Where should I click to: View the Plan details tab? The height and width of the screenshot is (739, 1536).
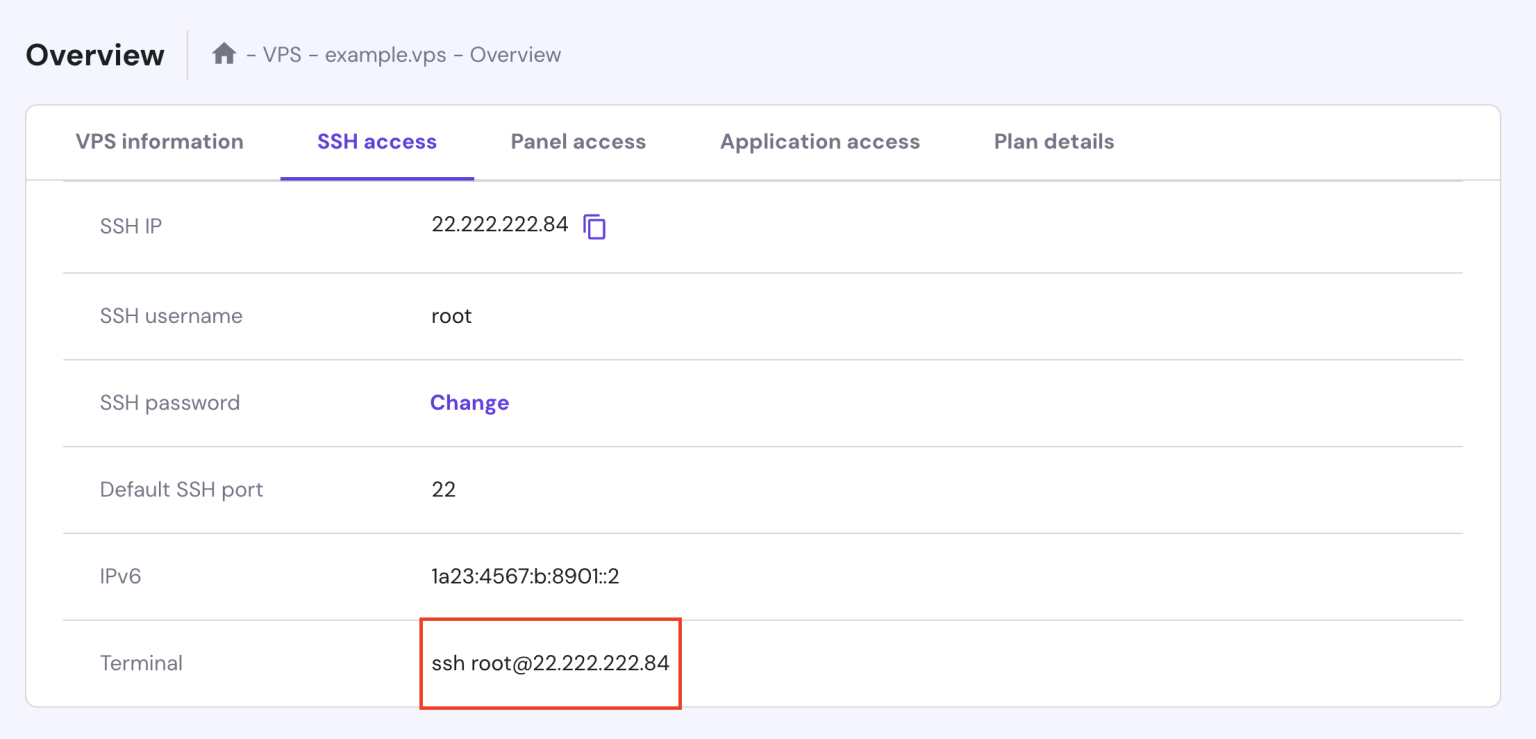(x=1054, y=142)
